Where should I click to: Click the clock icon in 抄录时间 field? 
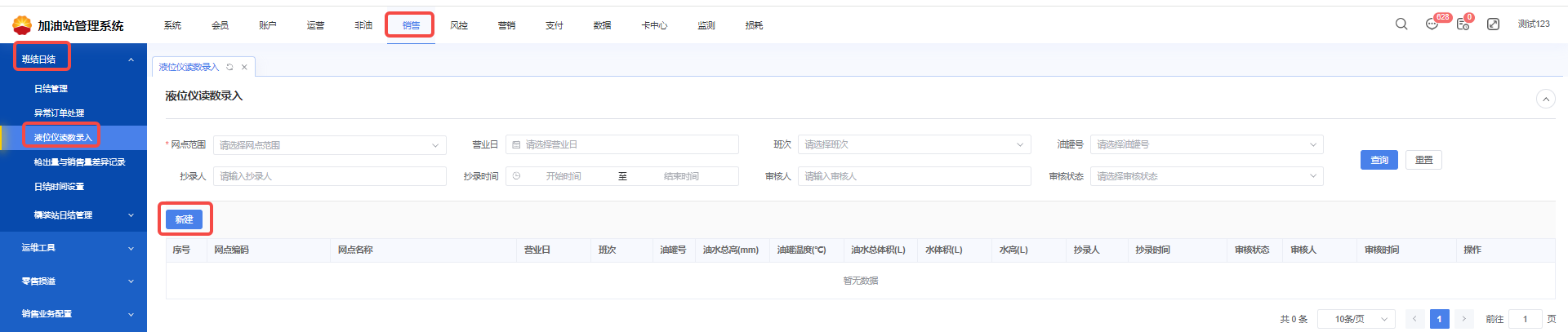pyautogui.click(x=516, y=176)
